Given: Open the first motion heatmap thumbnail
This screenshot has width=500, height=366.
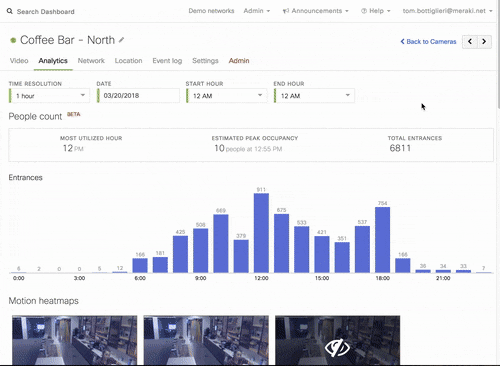Looking at the screenshot, I should tap(75, 340).
